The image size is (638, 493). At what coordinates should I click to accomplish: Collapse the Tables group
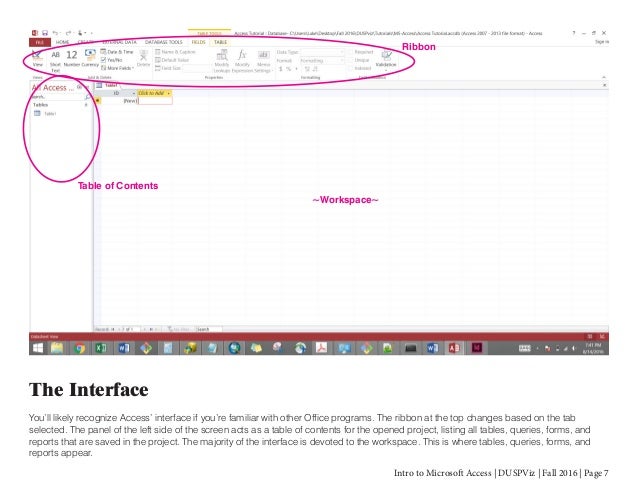point(86,105)
